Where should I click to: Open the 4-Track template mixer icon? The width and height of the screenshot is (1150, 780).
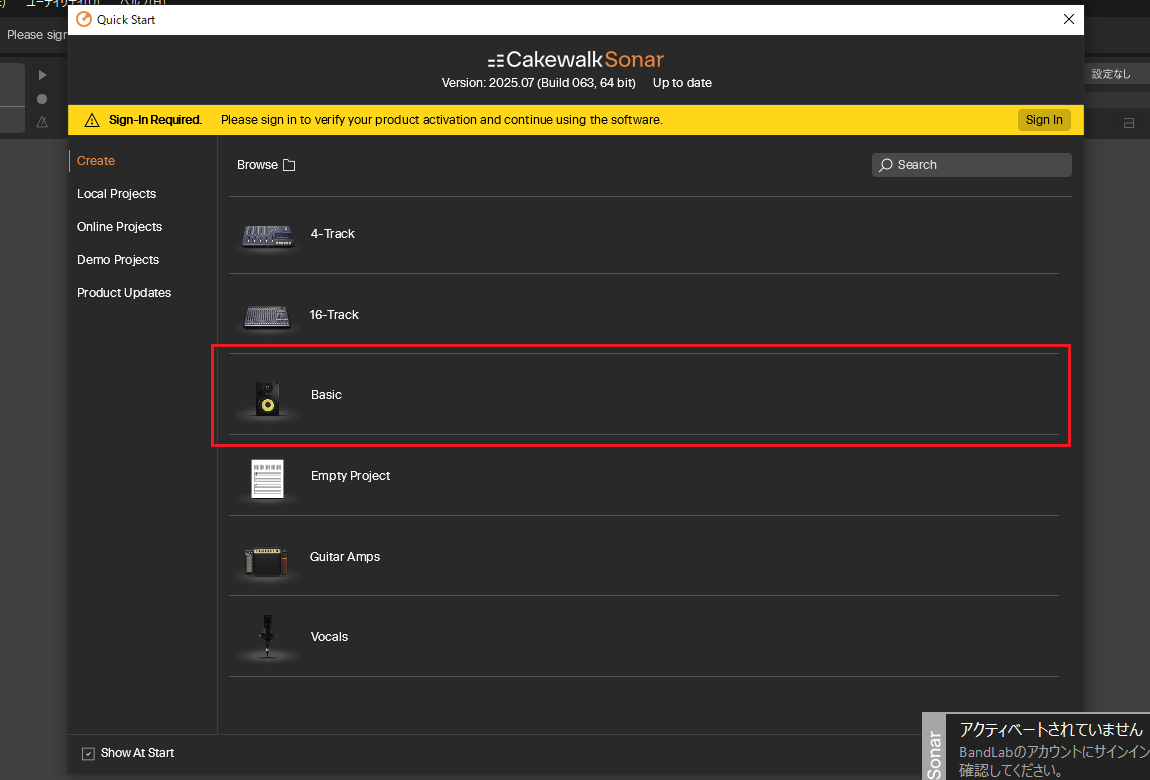[268, 235]
